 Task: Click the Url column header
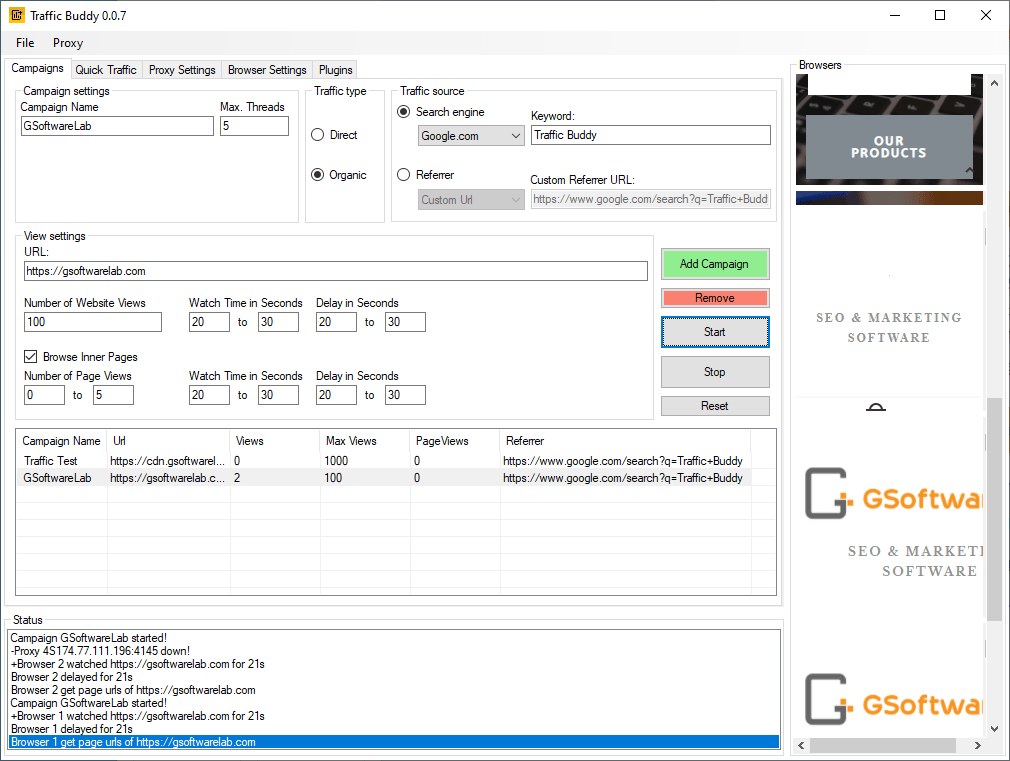coord(169,441)
